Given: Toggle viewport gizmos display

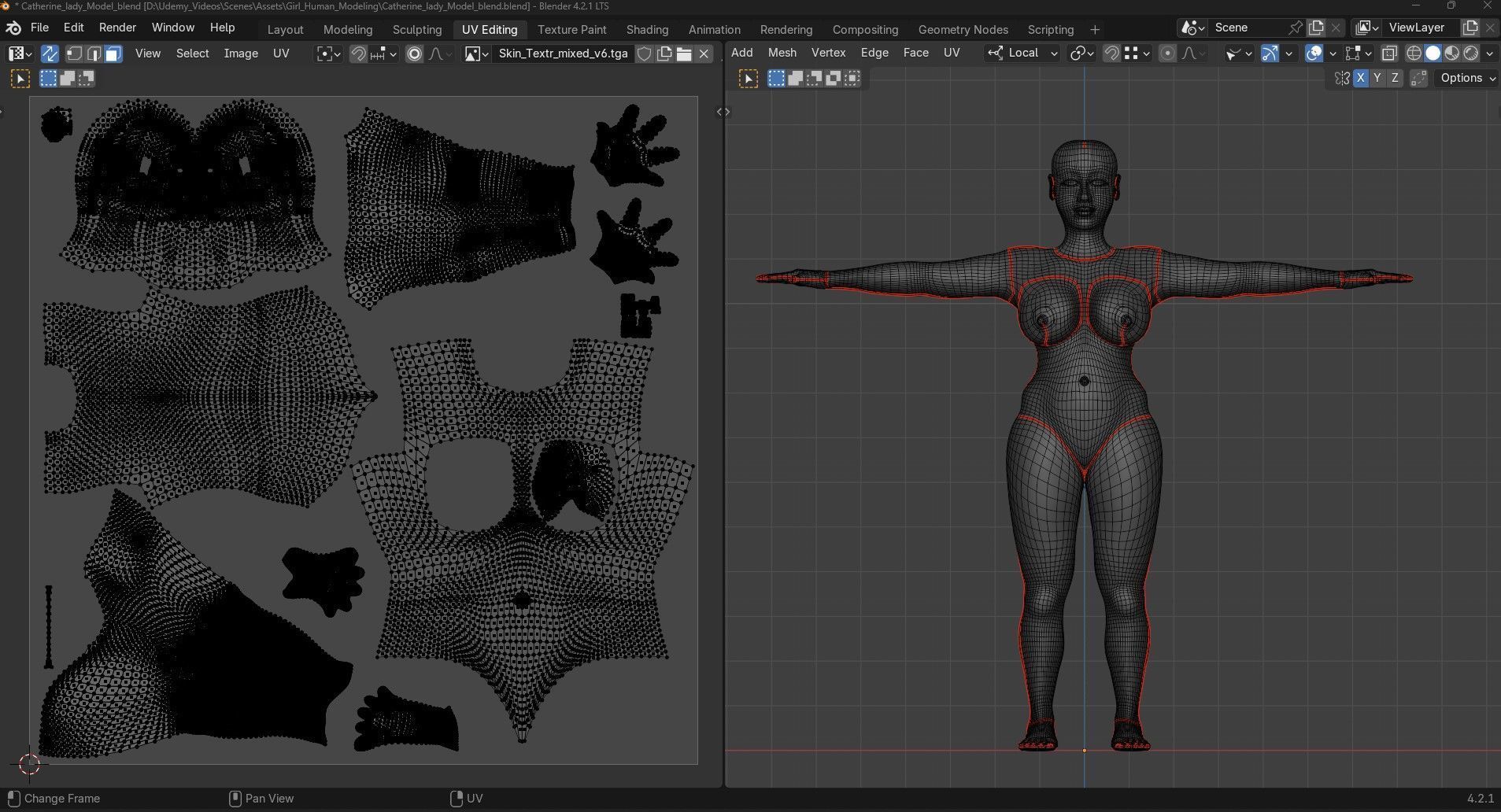Looking at the screenshot, I should (x=1270, y=53).
